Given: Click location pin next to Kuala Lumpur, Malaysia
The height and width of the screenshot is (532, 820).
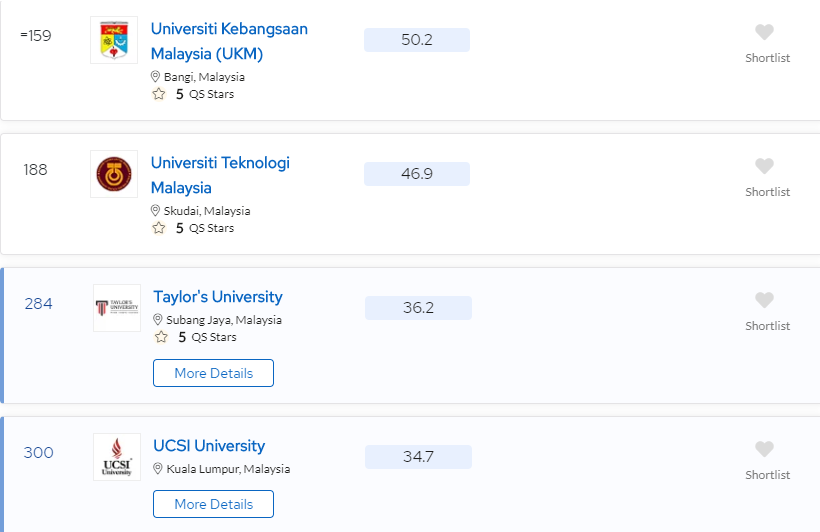Looking at the screenshot, I should [x=157, y=469].
